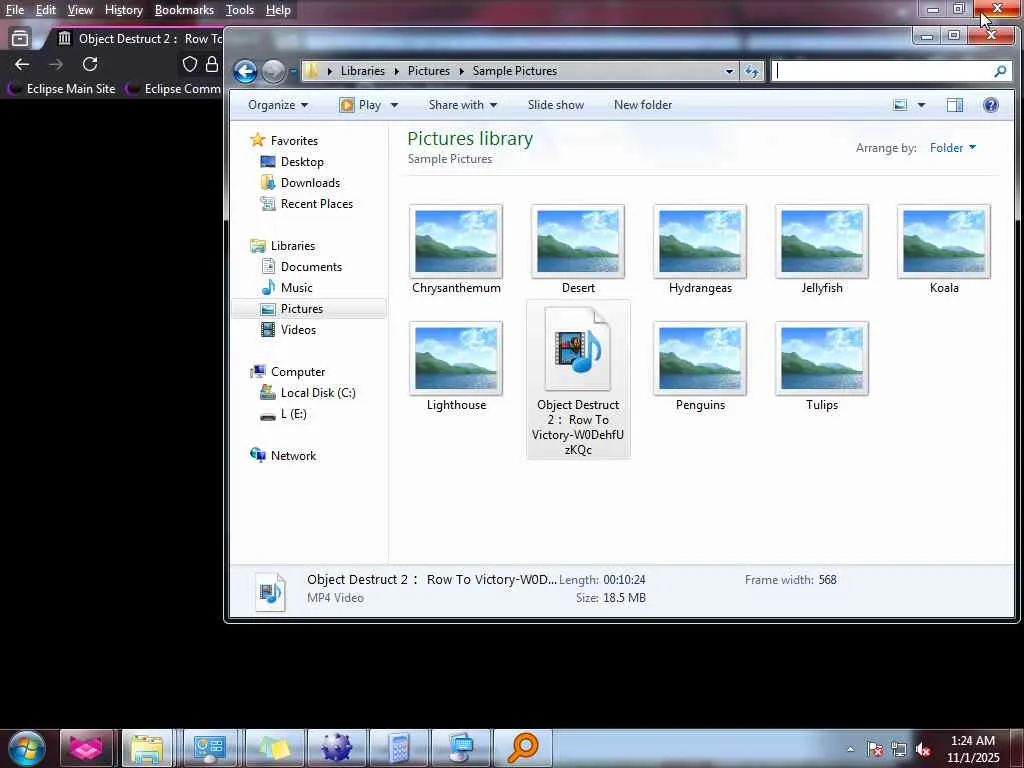Expand the Organize dropdown
1024x768 pixels.
278,105
